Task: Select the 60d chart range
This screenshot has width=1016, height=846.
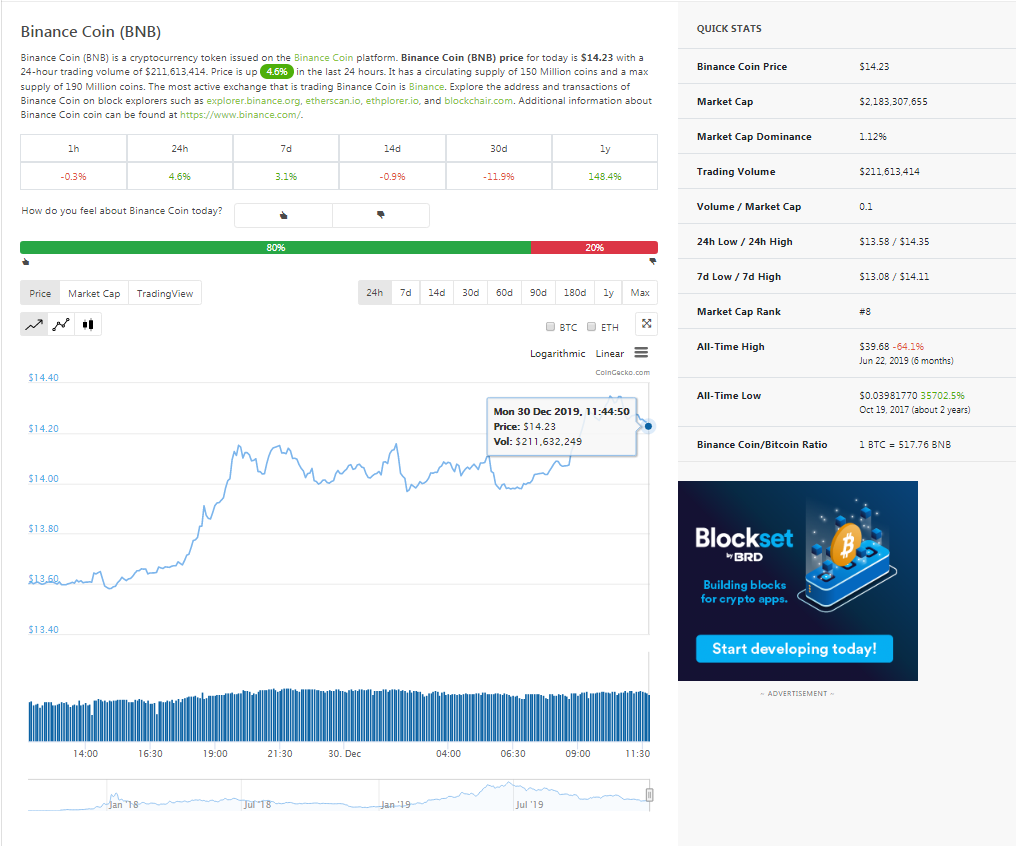Action: click(504, 293)
